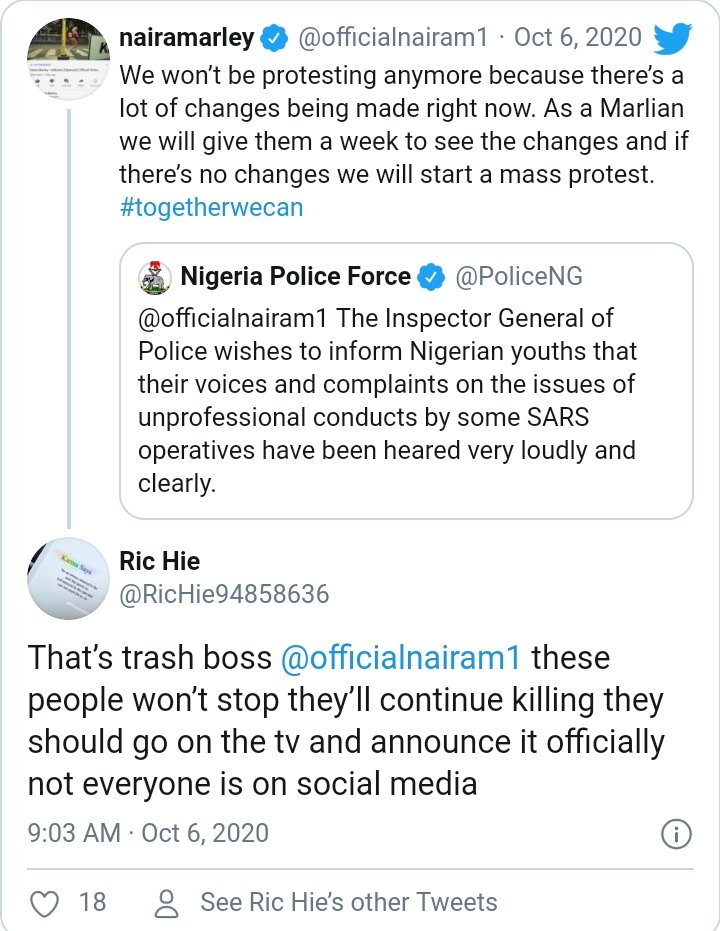Screen dimensions: 720x931
Task: Click the heart like icon
Action: 43,903
